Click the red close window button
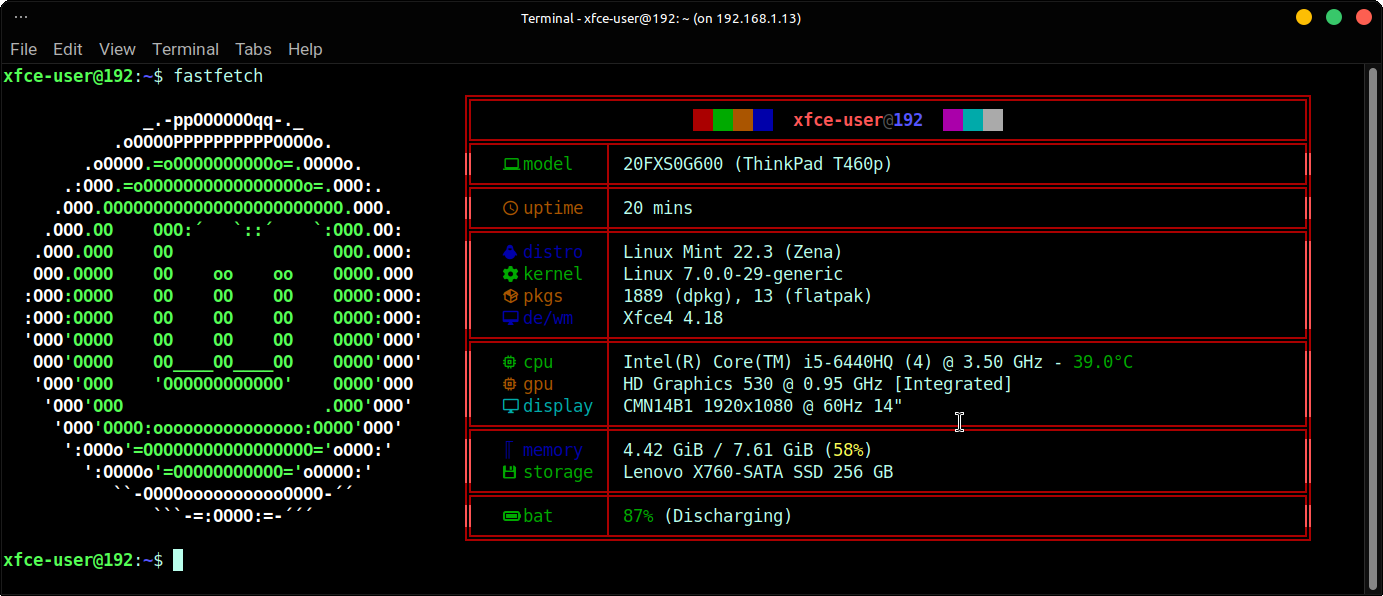Image resolution: width=1383 pixels, height=596 pixels. pos(1364,17)
